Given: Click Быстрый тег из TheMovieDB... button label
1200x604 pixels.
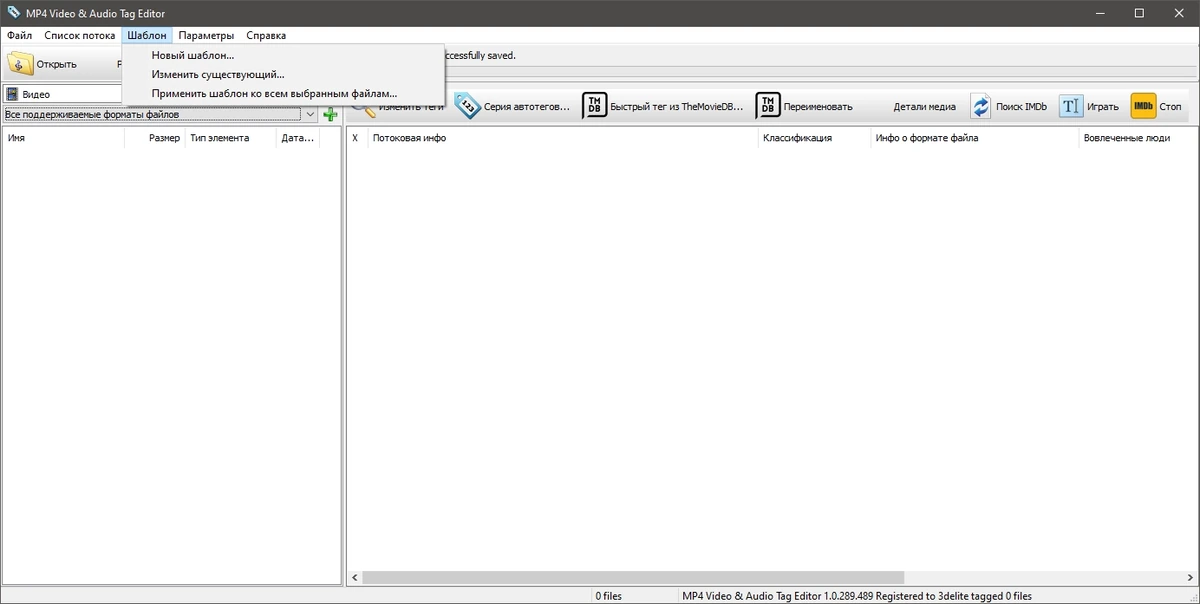Looking at the screenshot, I should pos(677,107).
